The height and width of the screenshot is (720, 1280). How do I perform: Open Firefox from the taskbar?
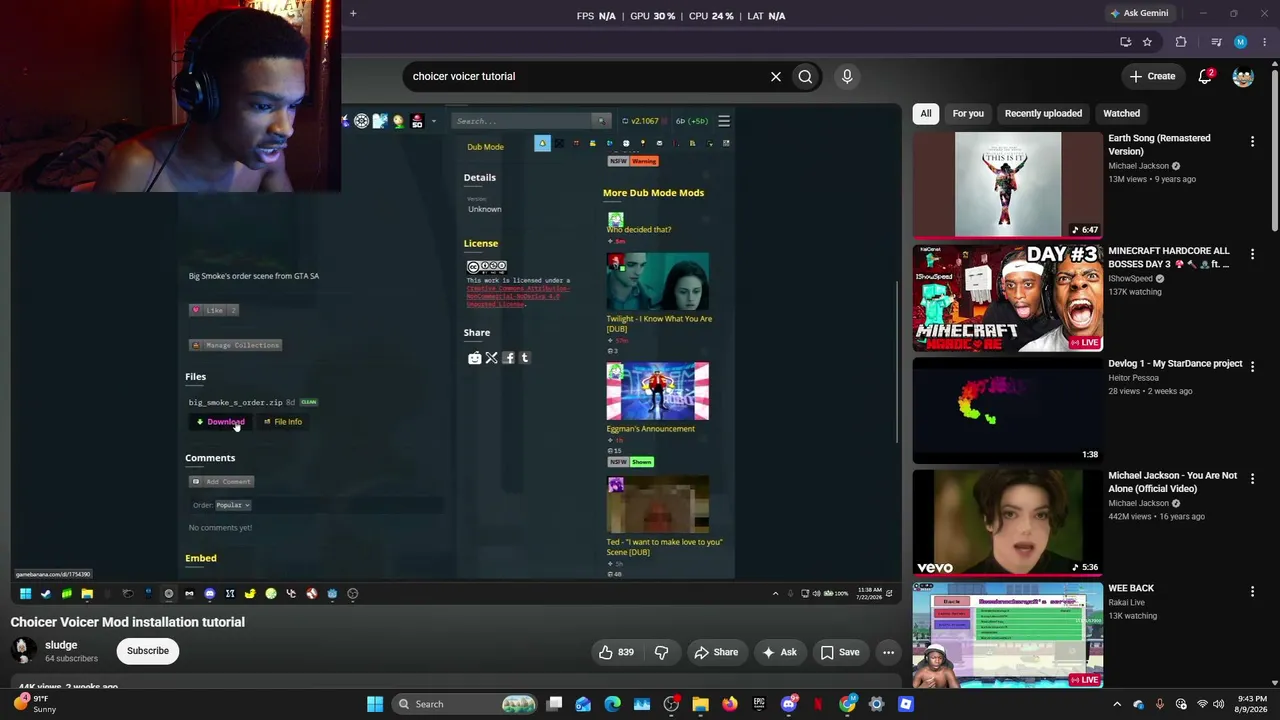click(x=730, y=704)
